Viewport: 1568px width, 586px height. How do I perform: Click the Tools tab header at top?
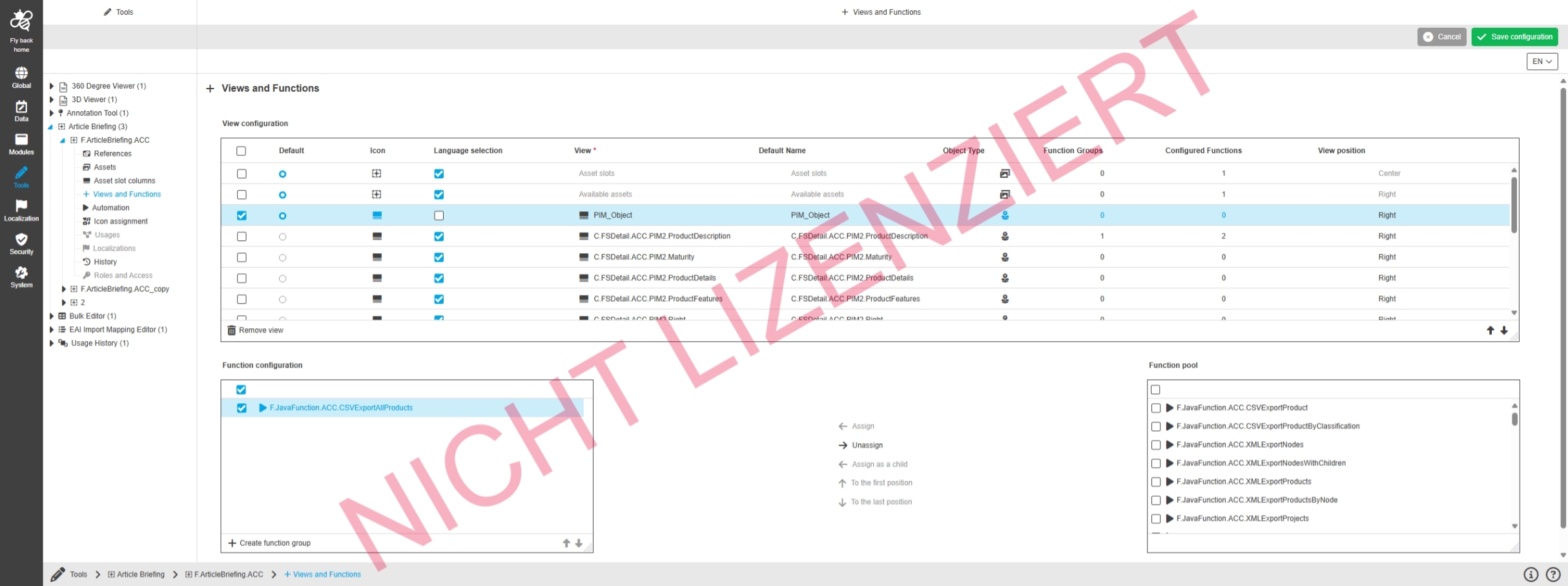click(x=119, y=12)
